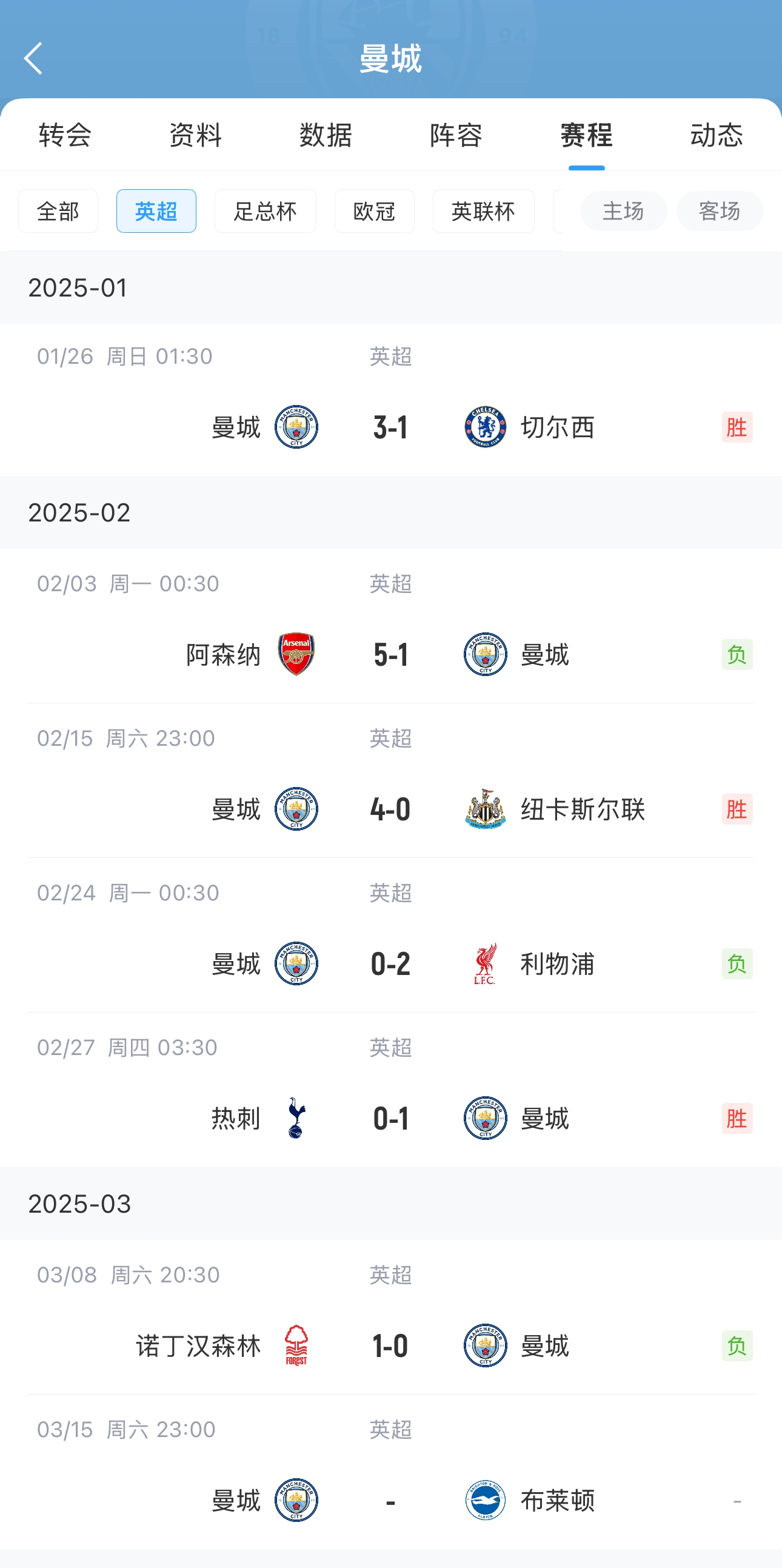The width and height of the screenshot is (782, 1568).
Task: Switch to the 转会 tab
Action: (x=65, y=135)
